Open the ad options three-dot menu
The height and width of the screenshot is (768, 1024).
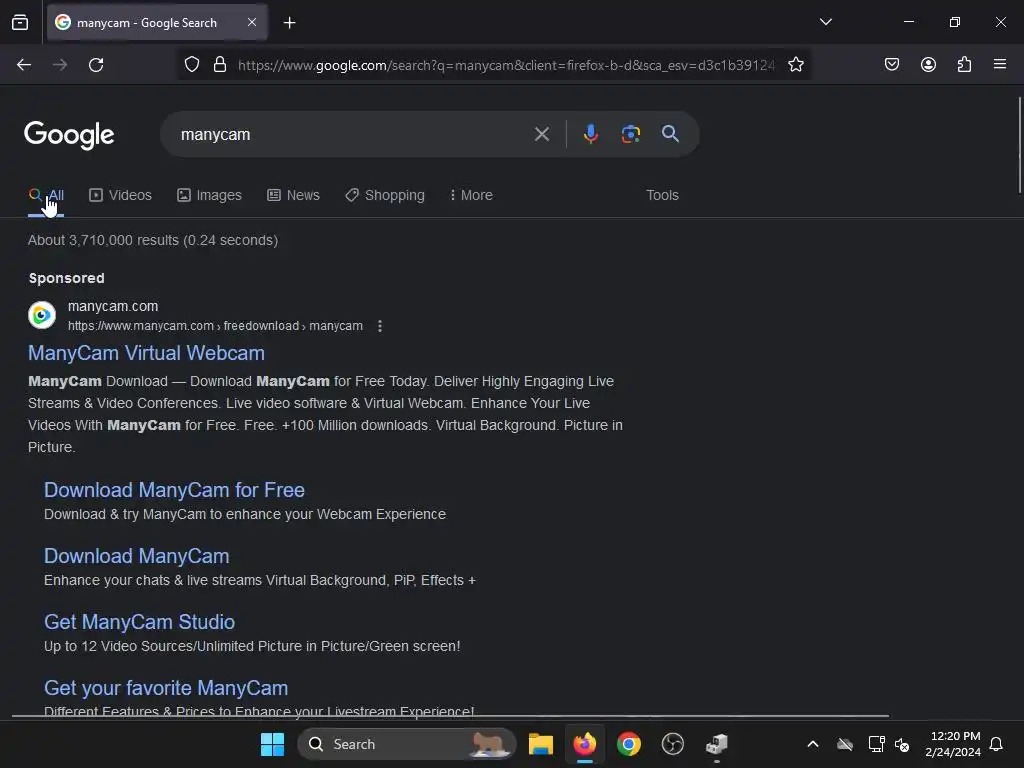[x=380, y=326]
